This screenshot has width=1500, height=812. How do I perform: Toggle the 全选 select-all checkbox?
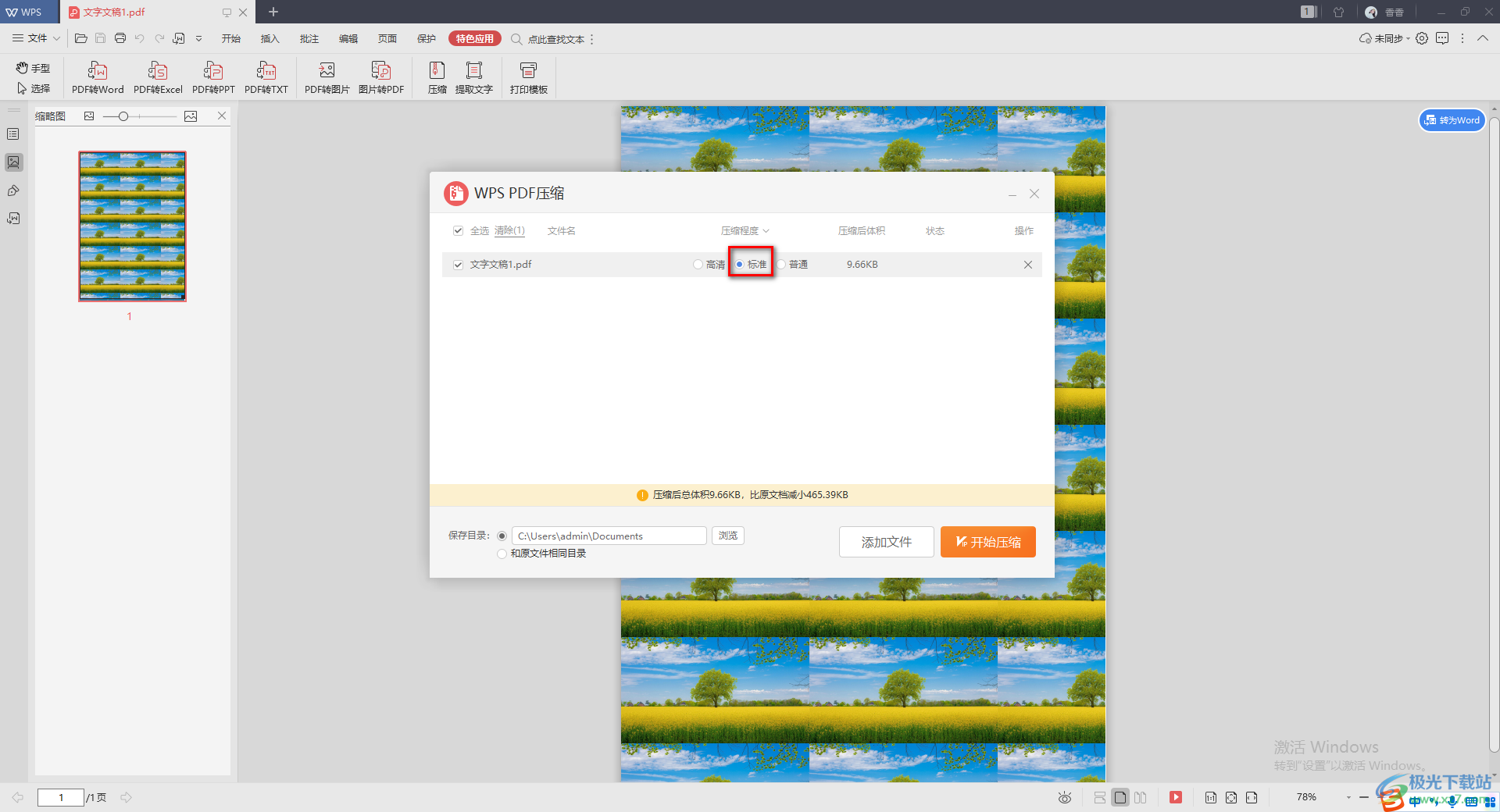point(459,231)
